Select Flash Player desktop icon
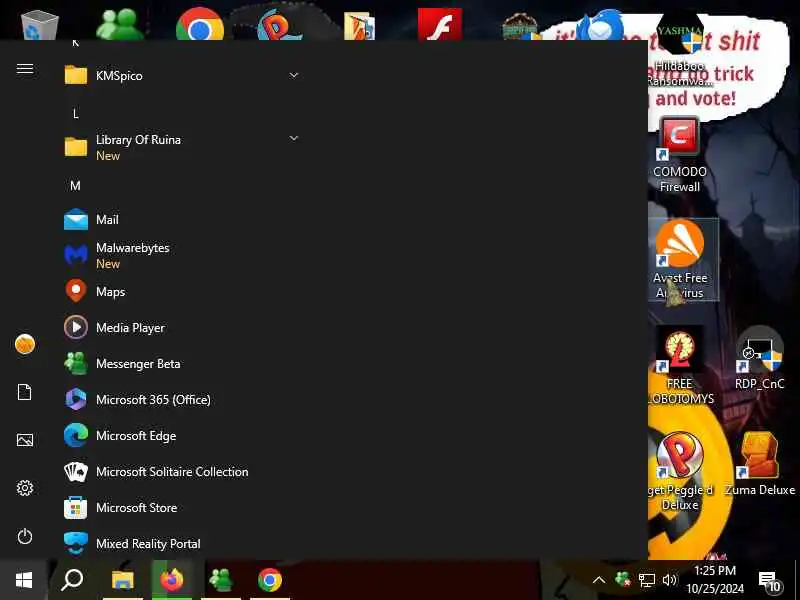This screenshot has width=800, height=600. (x=440, y=24)
